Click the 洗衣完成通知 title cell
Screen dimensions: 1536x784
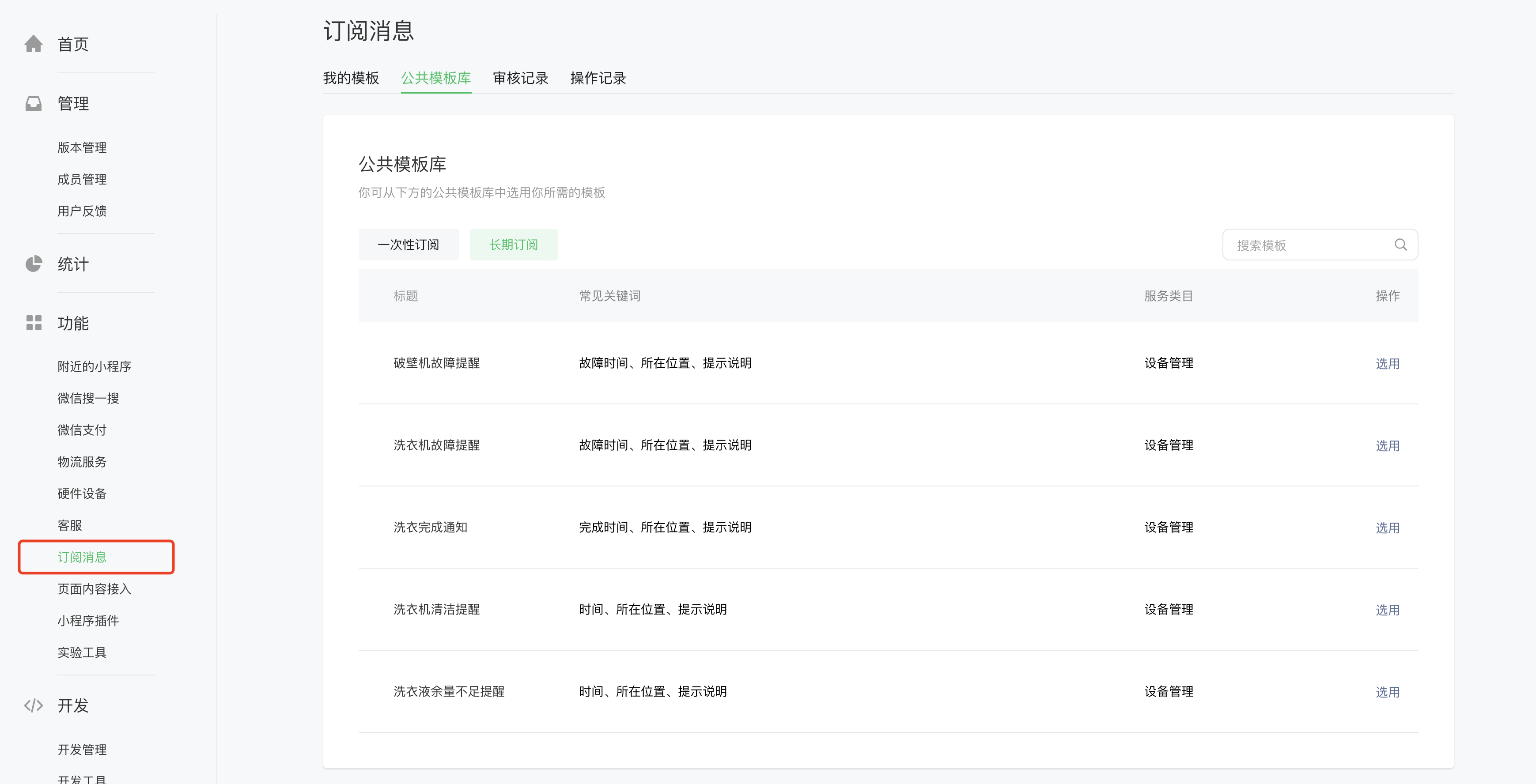tap(431, 528)
